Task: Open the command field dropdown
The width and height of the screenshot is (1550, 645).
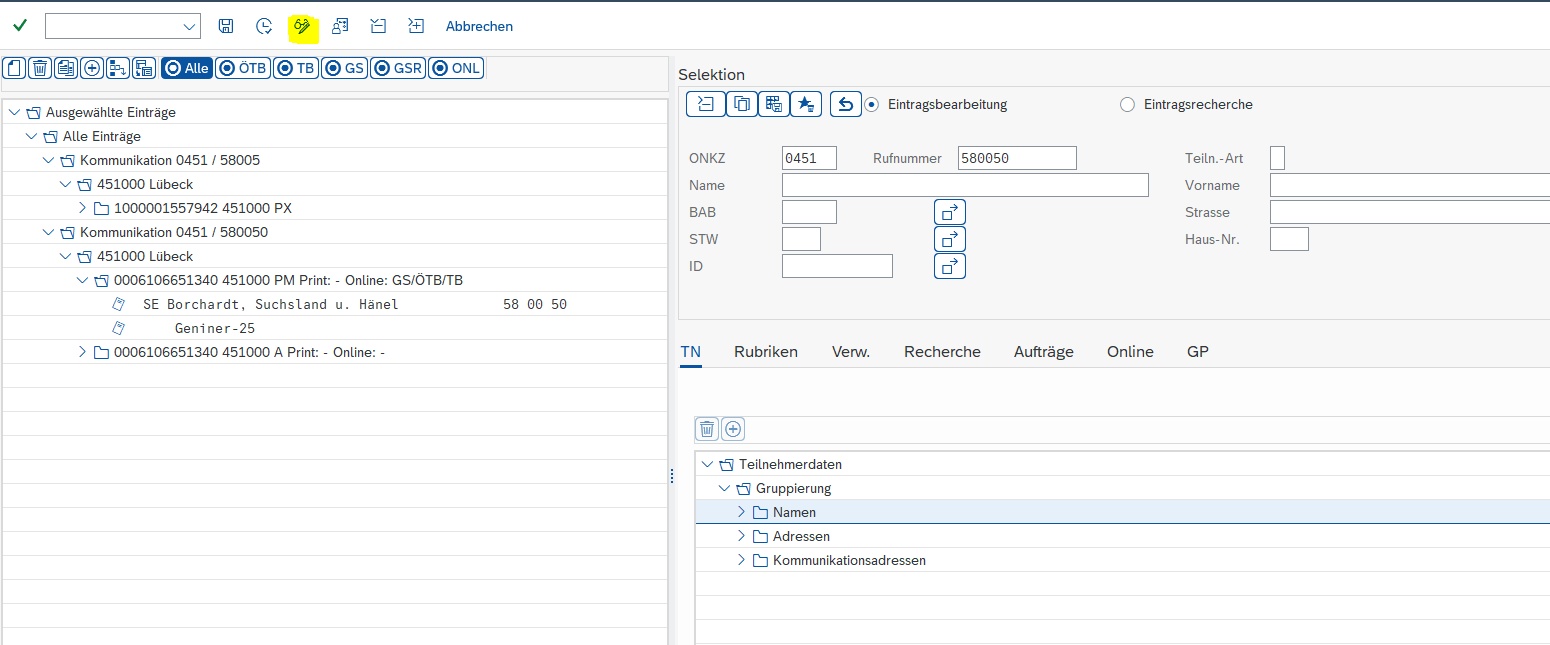Action: [x=189, y=26]
